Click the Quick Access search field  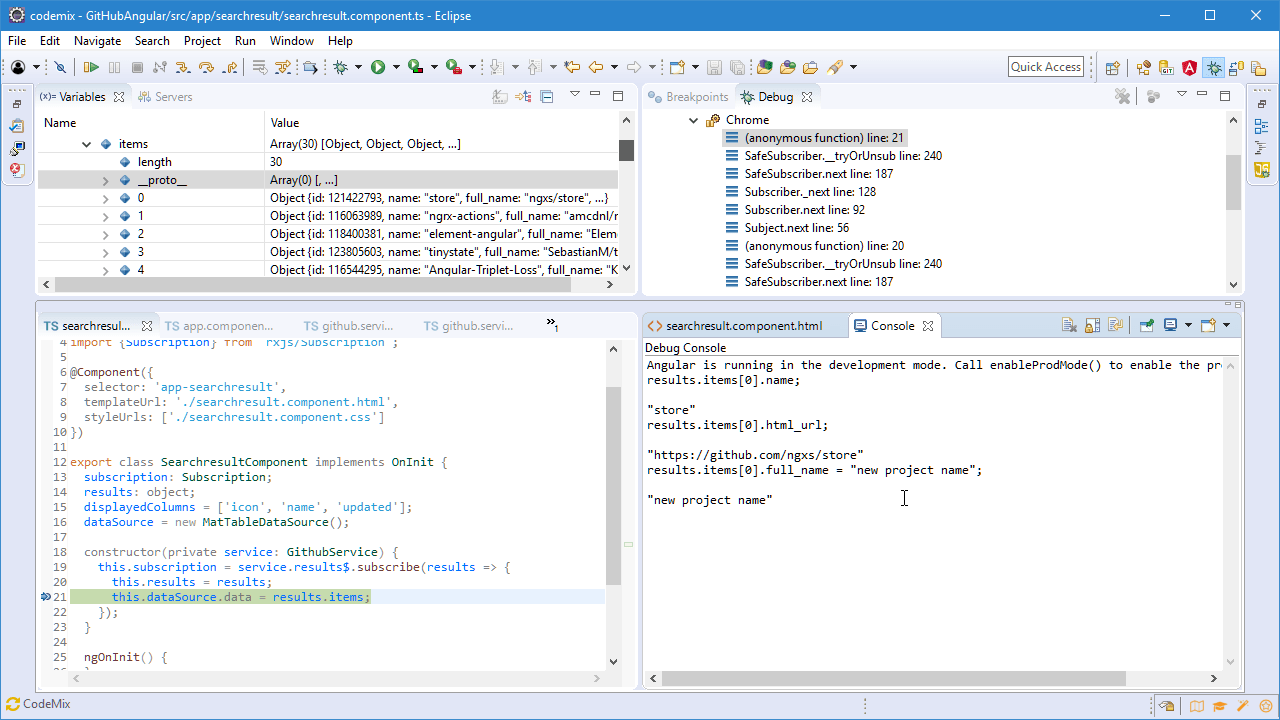point(1045,67)
